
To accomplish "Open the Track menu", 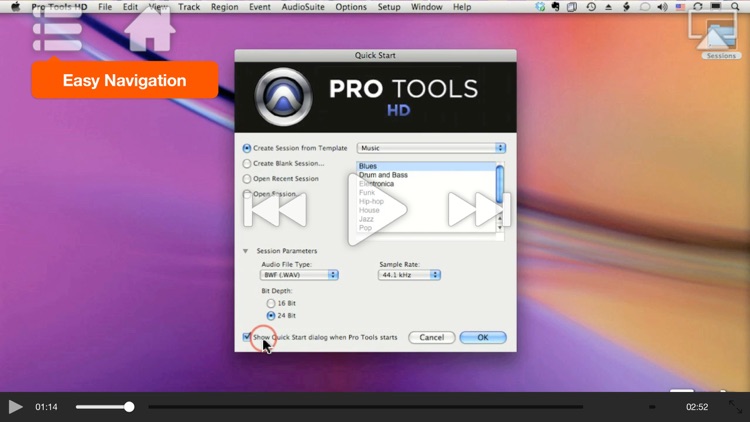I will (x=189, y=7).
